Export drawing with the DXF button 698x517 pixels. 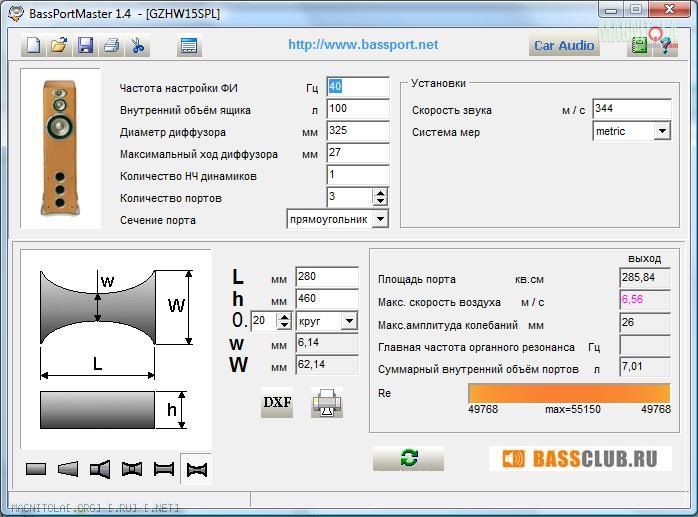277,403
